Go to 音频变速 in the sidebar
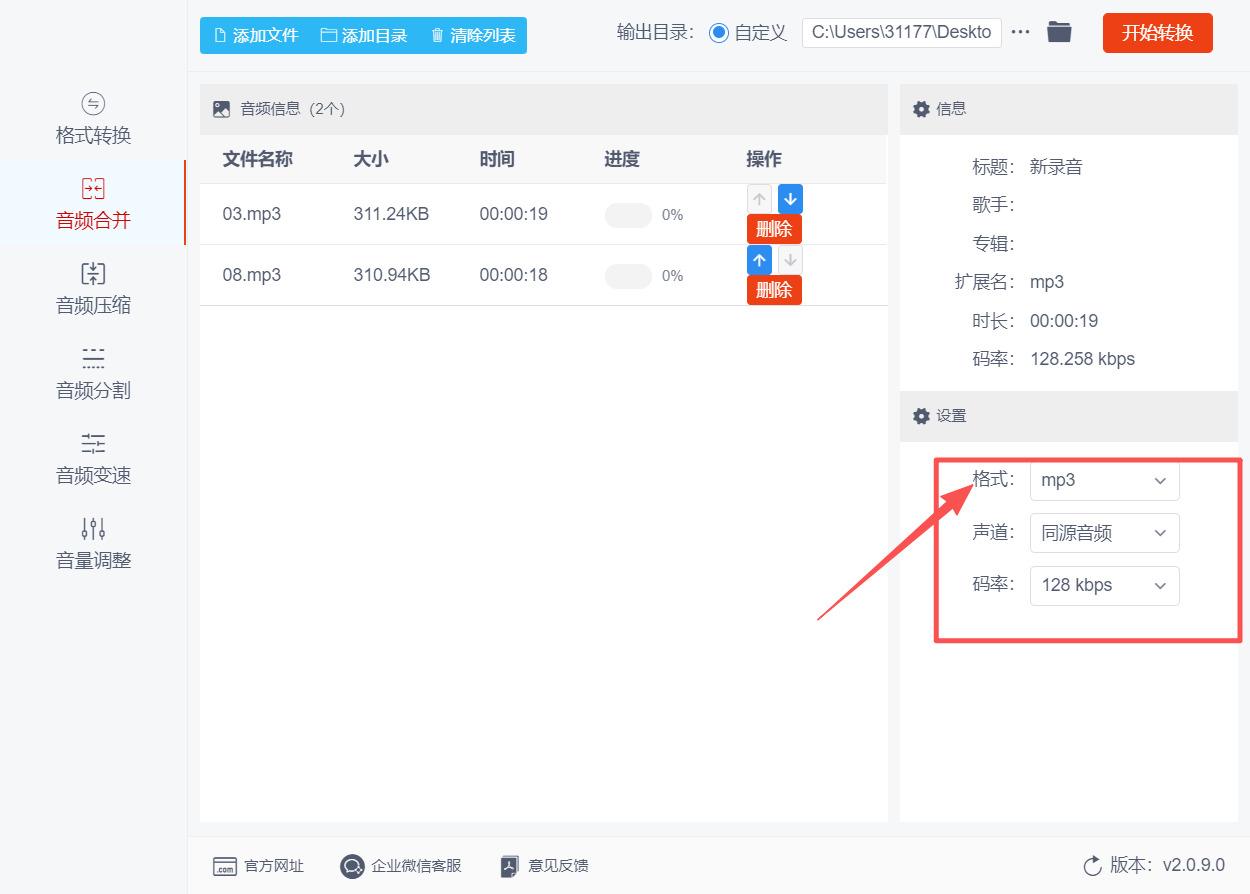This screenshot has width=1250, height=894. coord(93,459)
